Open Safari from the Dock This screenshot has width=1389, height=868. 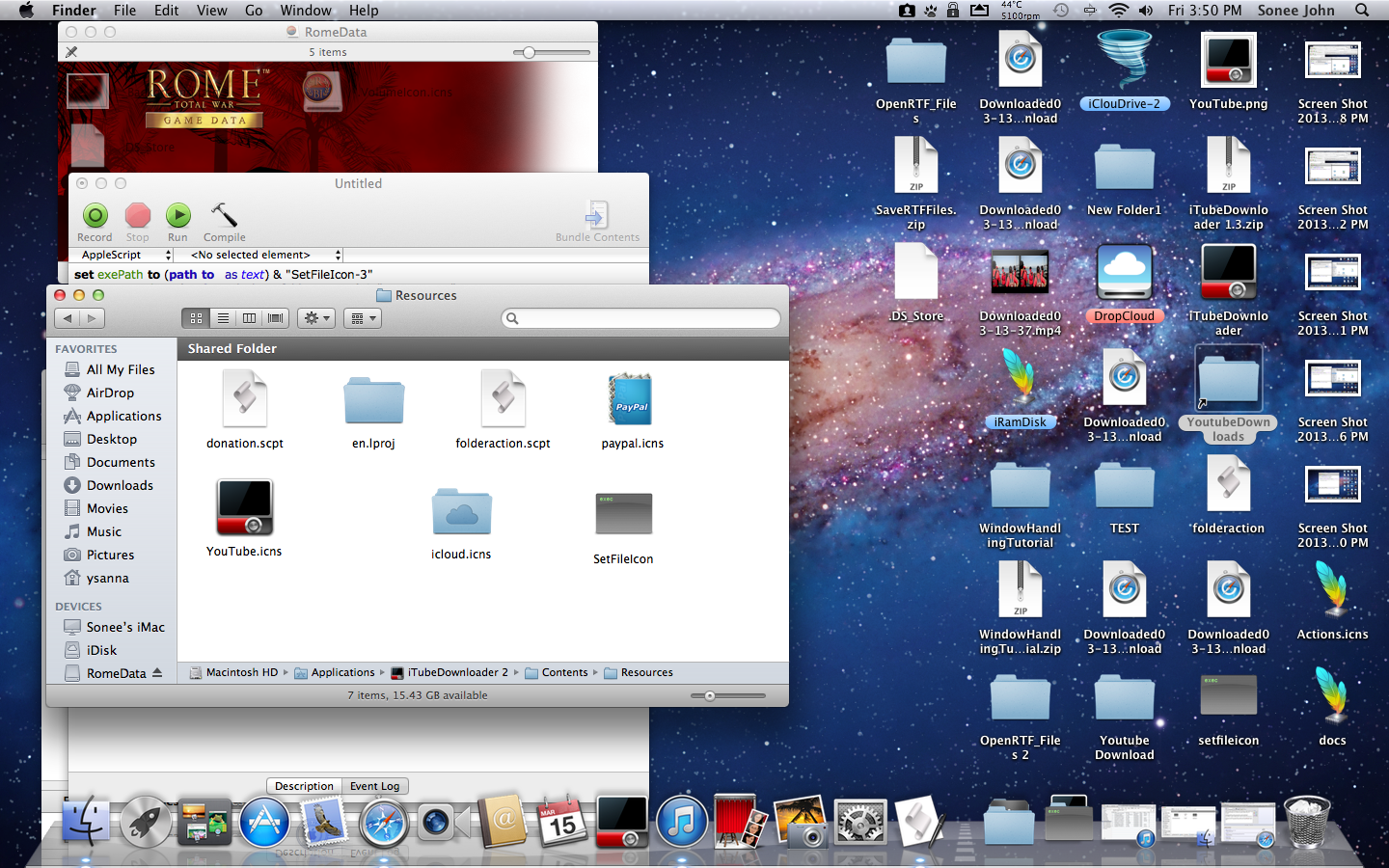pos(383,823)
